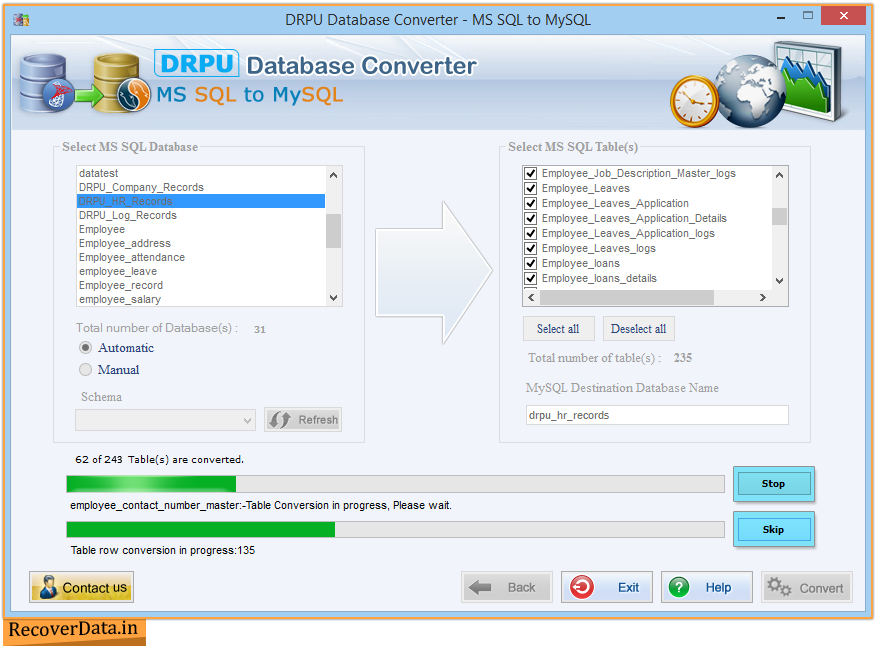The width and height of the screenshot is (876, 646).
Task: Select employee_leave database
Action: 201,271
